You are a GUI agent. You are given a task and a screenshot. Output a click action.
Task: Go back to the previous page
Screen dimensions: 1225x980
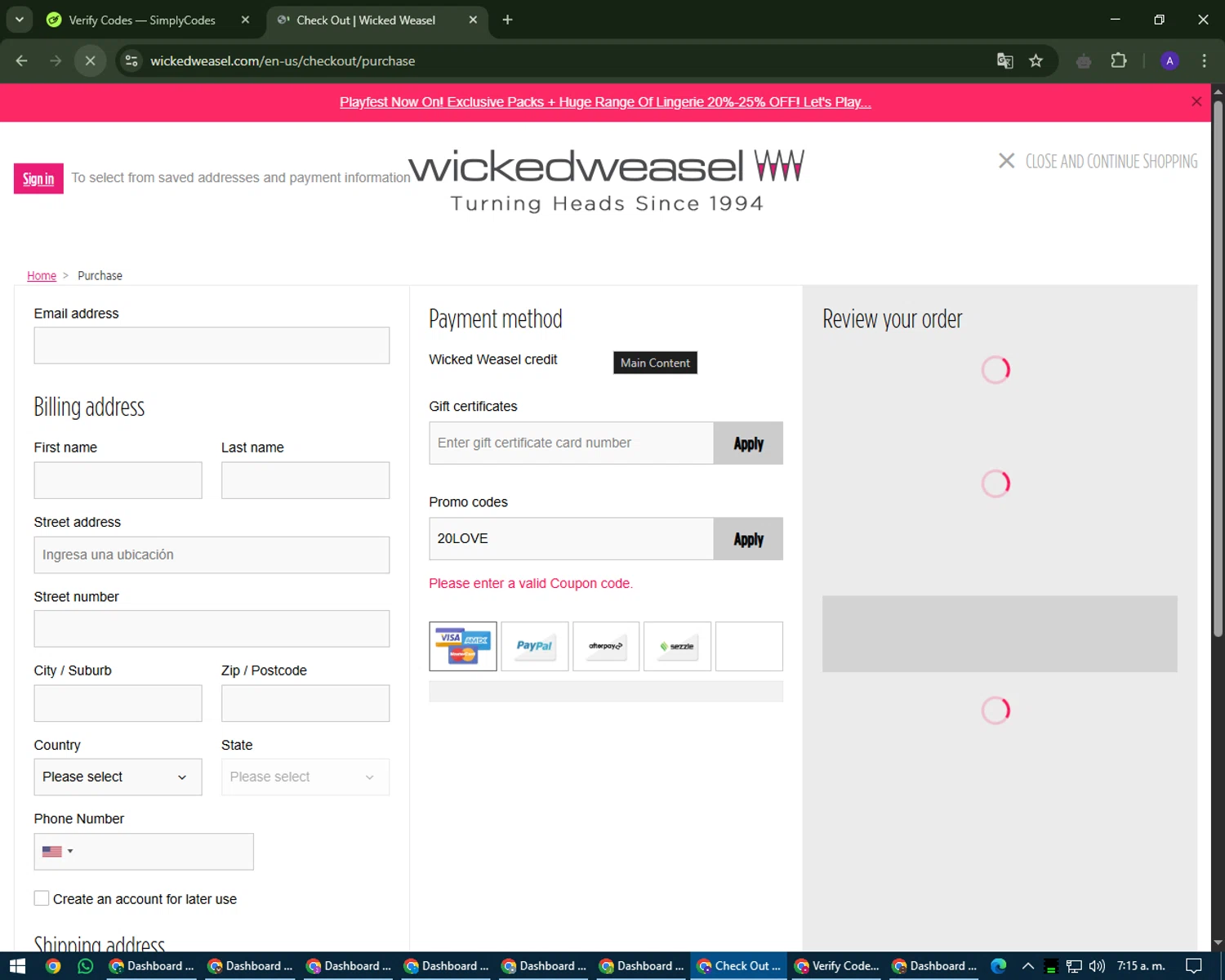coord(22,60)
